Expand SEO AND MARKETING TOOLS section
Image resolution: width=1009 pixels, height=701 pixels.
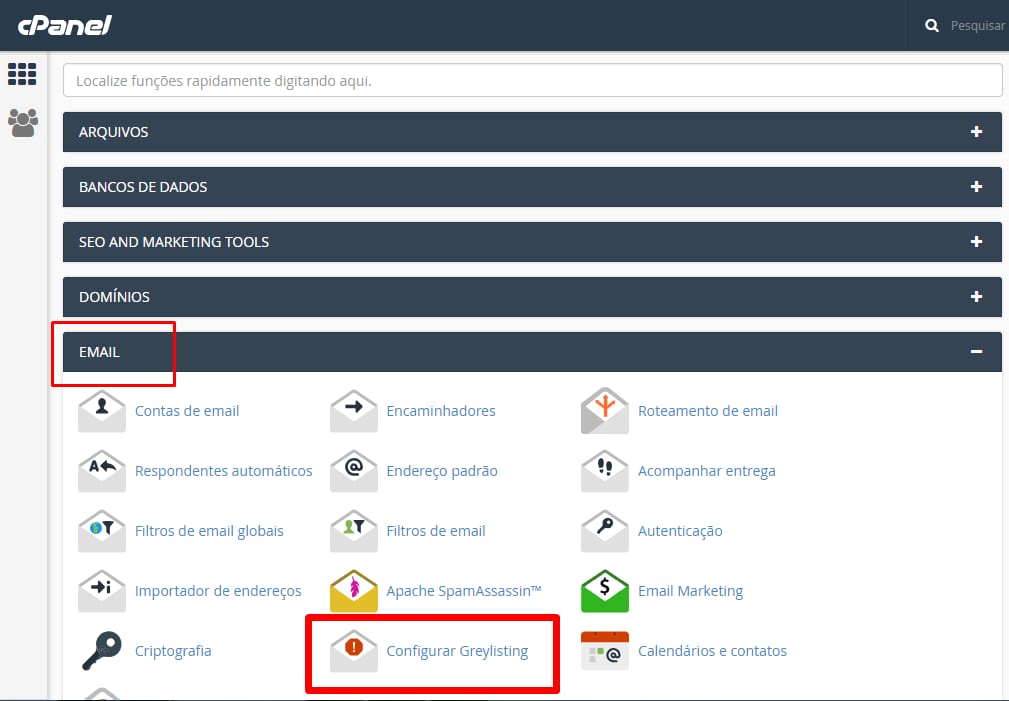[x=976, y=242]
